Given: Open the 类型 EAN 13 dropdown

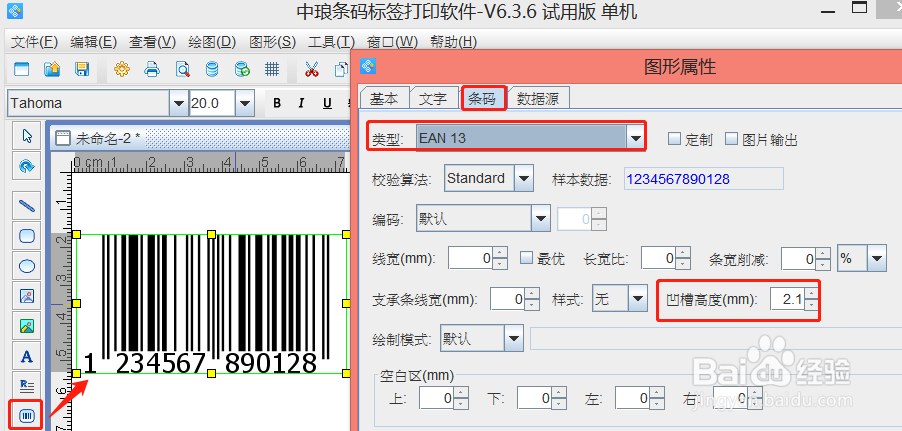Looking at the screenshot, I should tap(635, 138).
